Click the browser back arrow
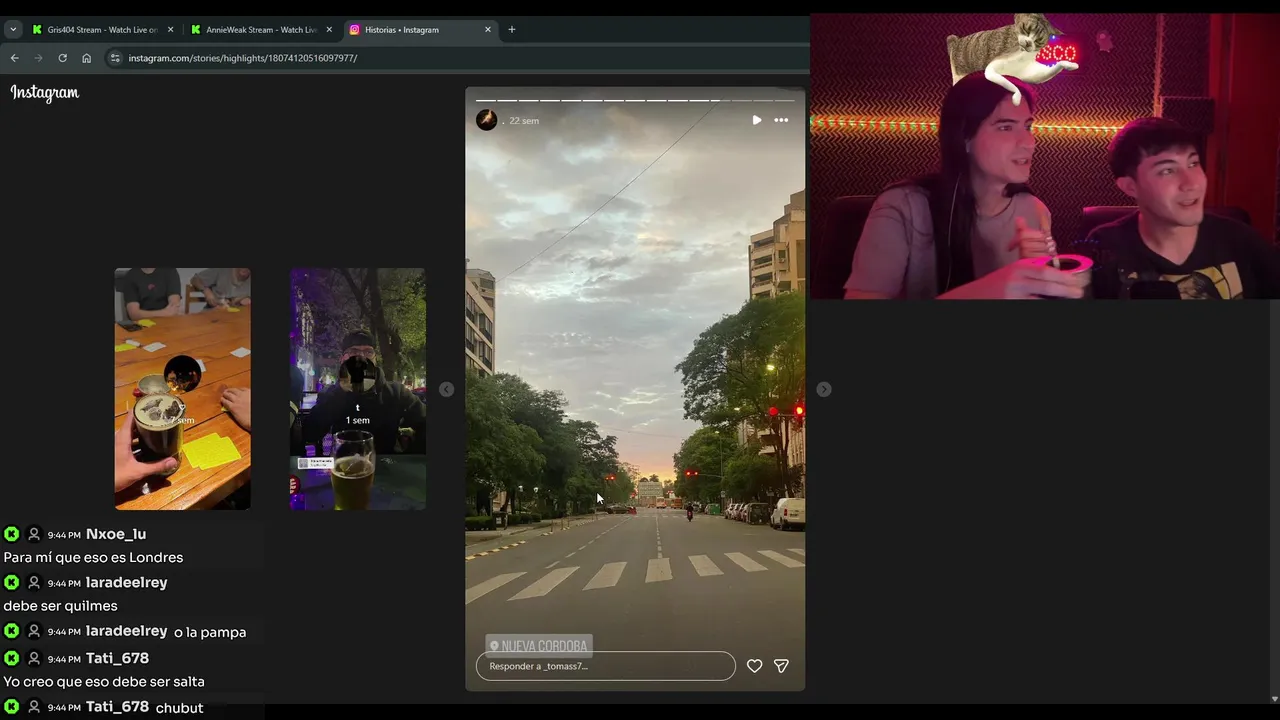 pyautogui.click(x=14, y=58)
